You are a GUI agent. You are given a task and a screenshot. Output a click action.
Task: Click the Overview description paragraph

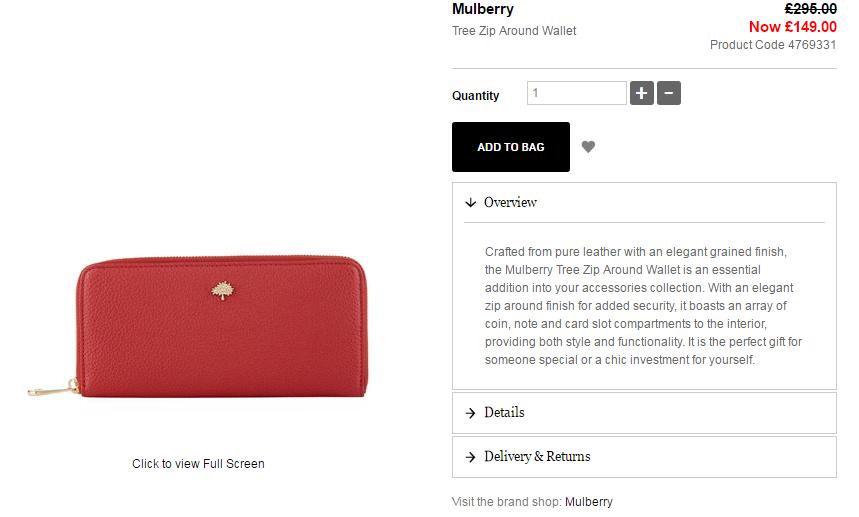tap(643, 306)
